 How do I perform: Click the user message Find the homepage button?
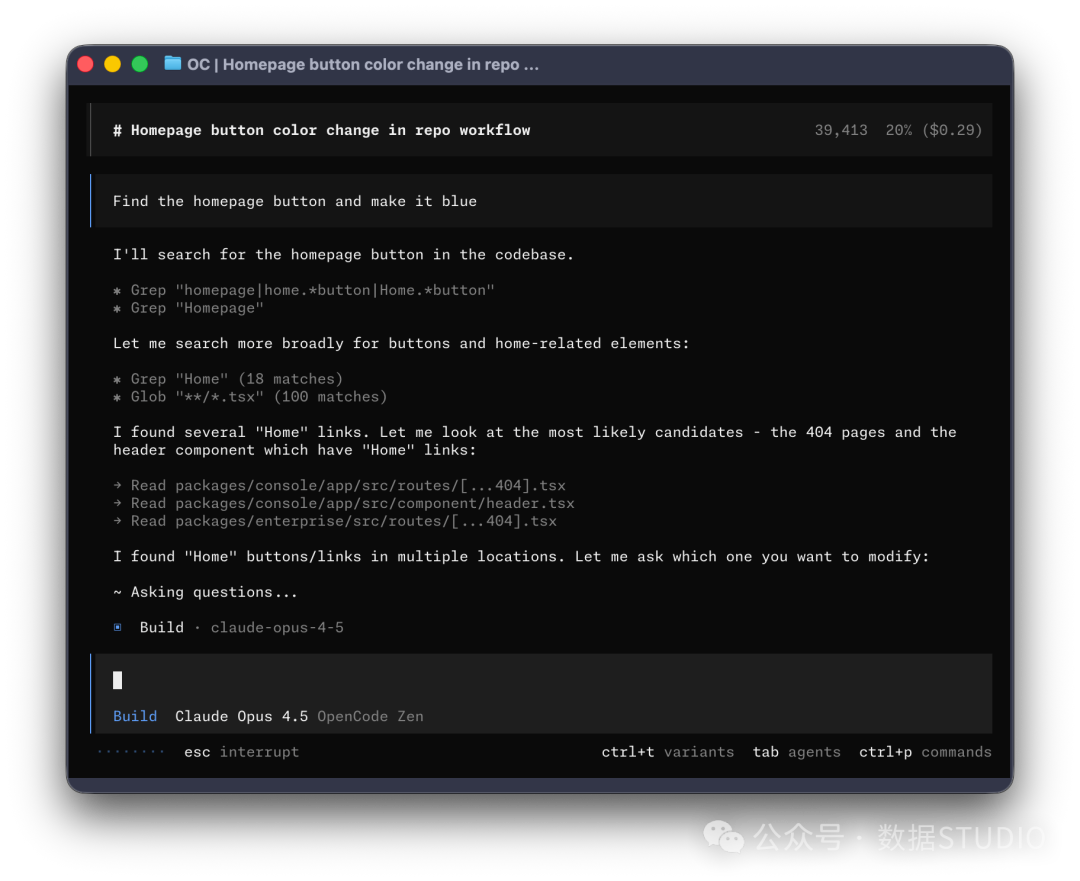tap(295, 201)
